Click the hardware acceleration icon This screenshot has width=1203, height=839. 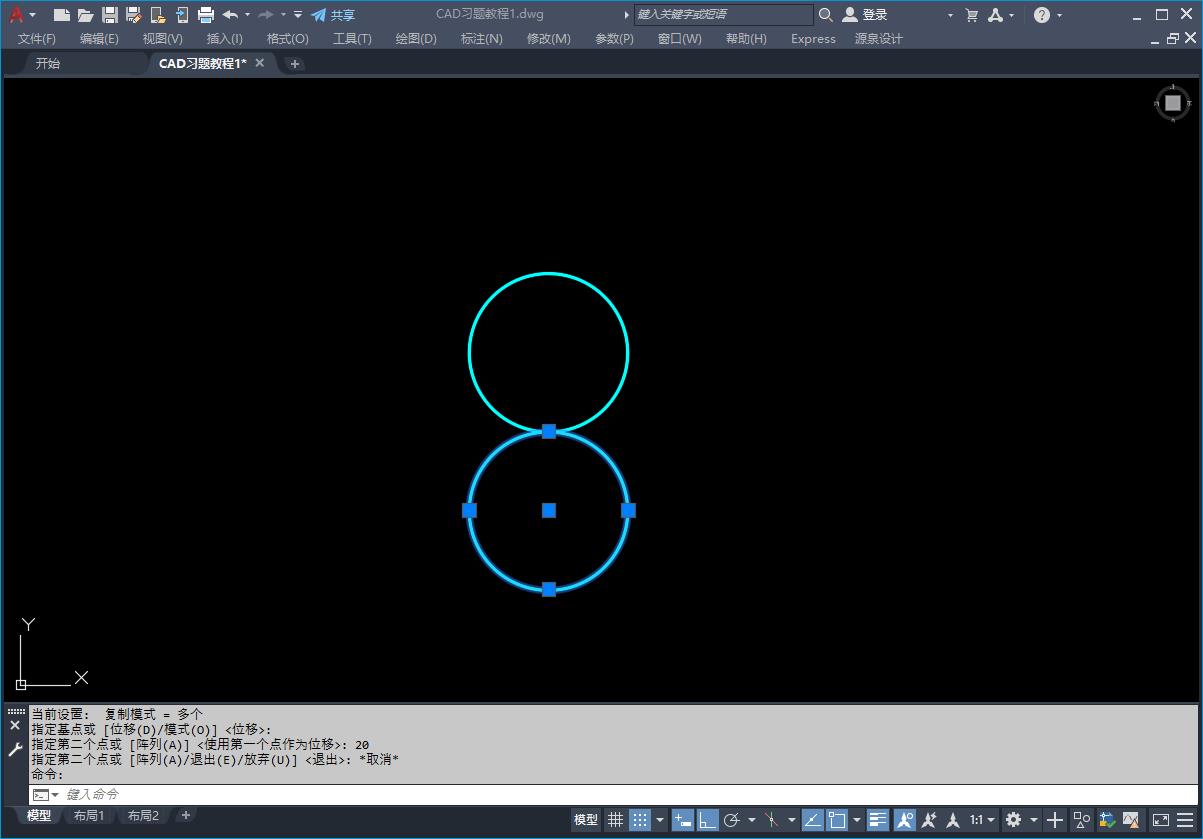tap(1107, 820)
